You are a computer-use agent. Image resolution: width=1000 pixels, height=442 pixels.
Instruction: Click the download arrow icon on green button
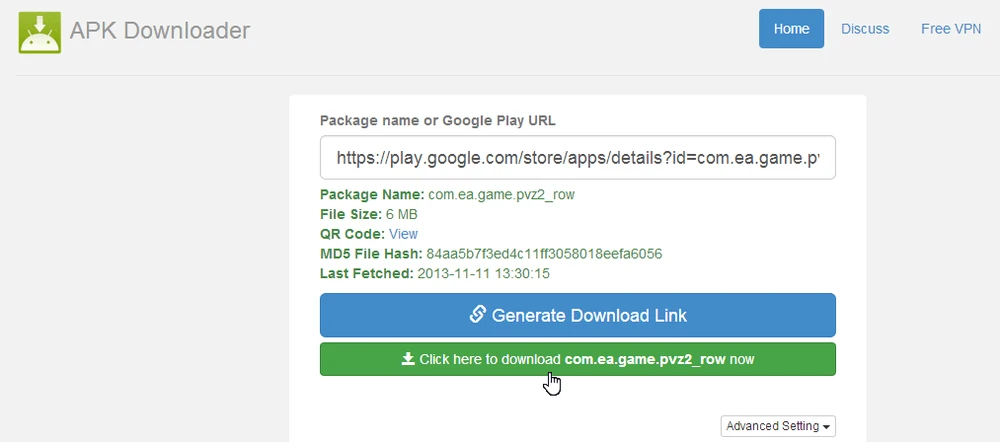pyautogui.click(x=408, y=358)
